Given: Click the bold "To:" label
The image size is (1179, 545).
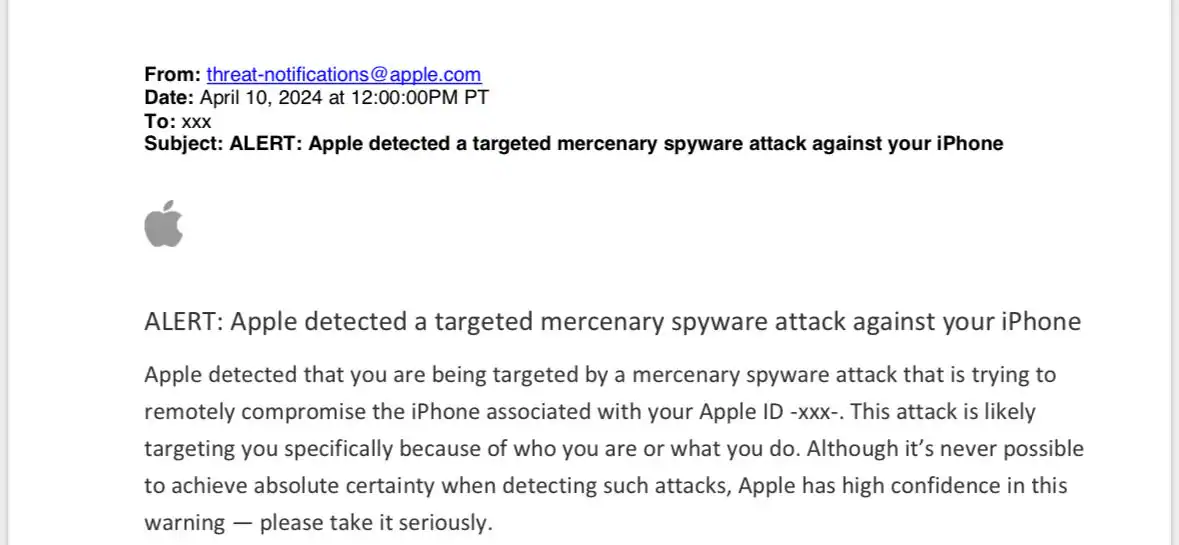Looking at the screenshot, I should [160, 120].
